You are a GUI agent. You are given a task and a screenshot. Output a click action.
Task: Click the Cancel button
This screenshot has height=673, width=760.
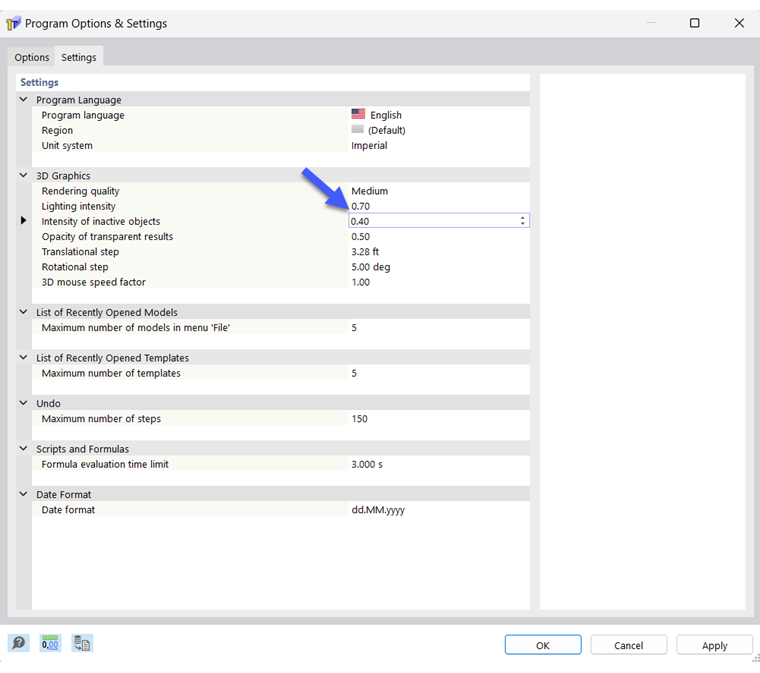coord(629,645)
